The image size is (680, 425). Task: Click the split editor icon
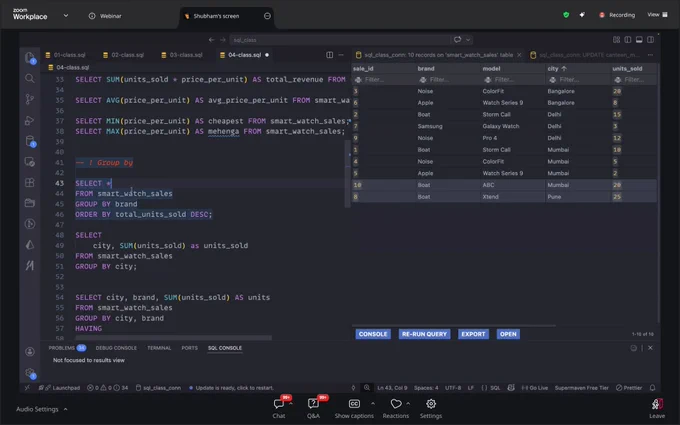(x=330, y=55)
